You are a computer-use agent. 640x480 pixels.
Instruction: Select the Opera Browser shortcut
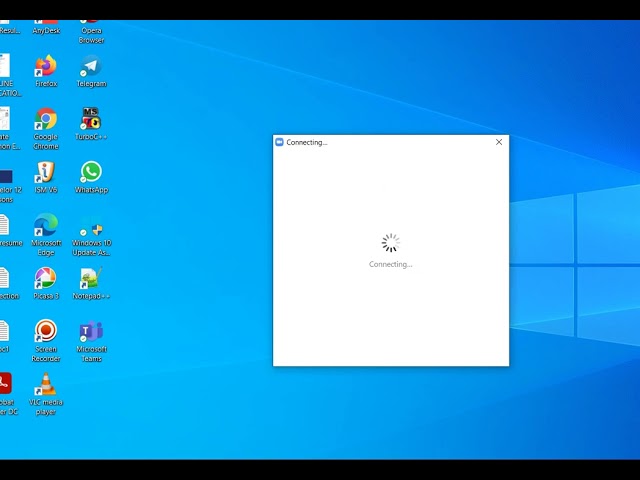91,28
